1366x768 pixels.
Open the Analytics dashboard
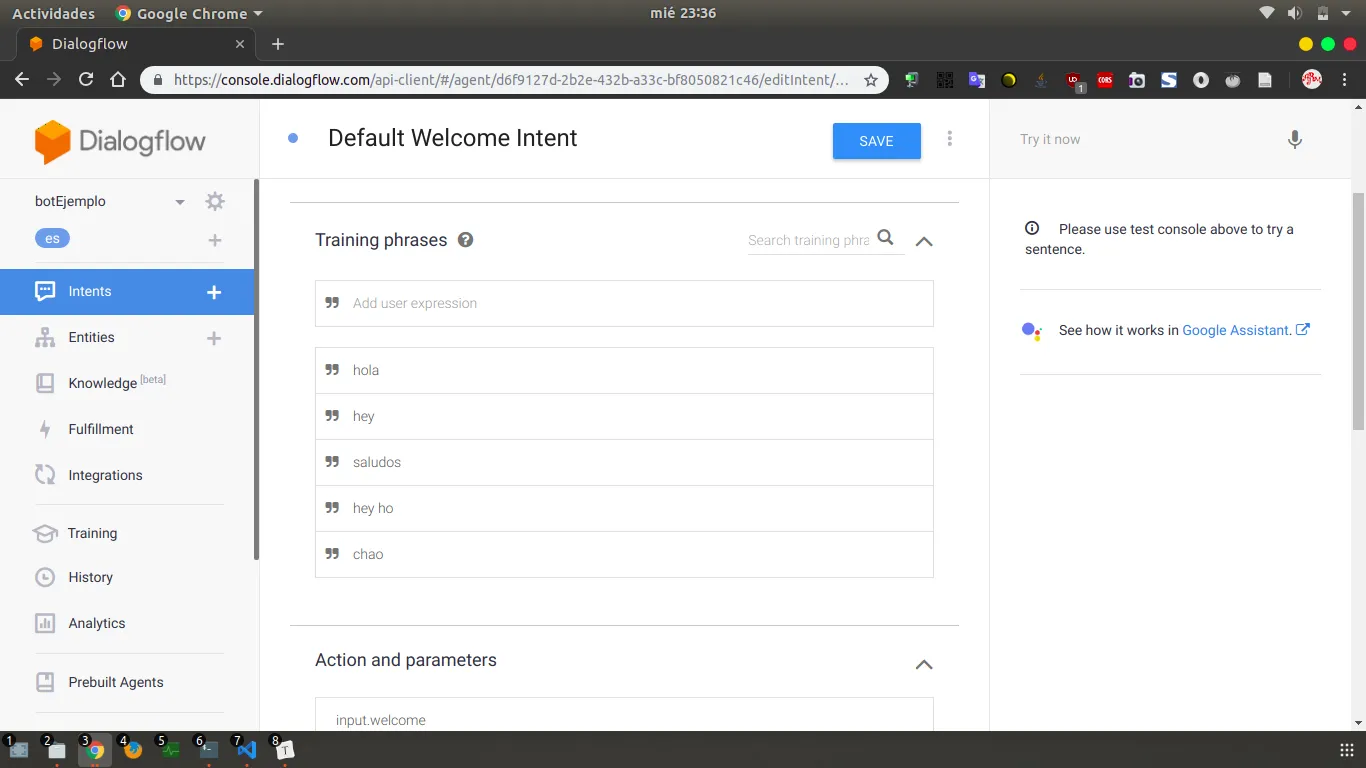(95, 623)
